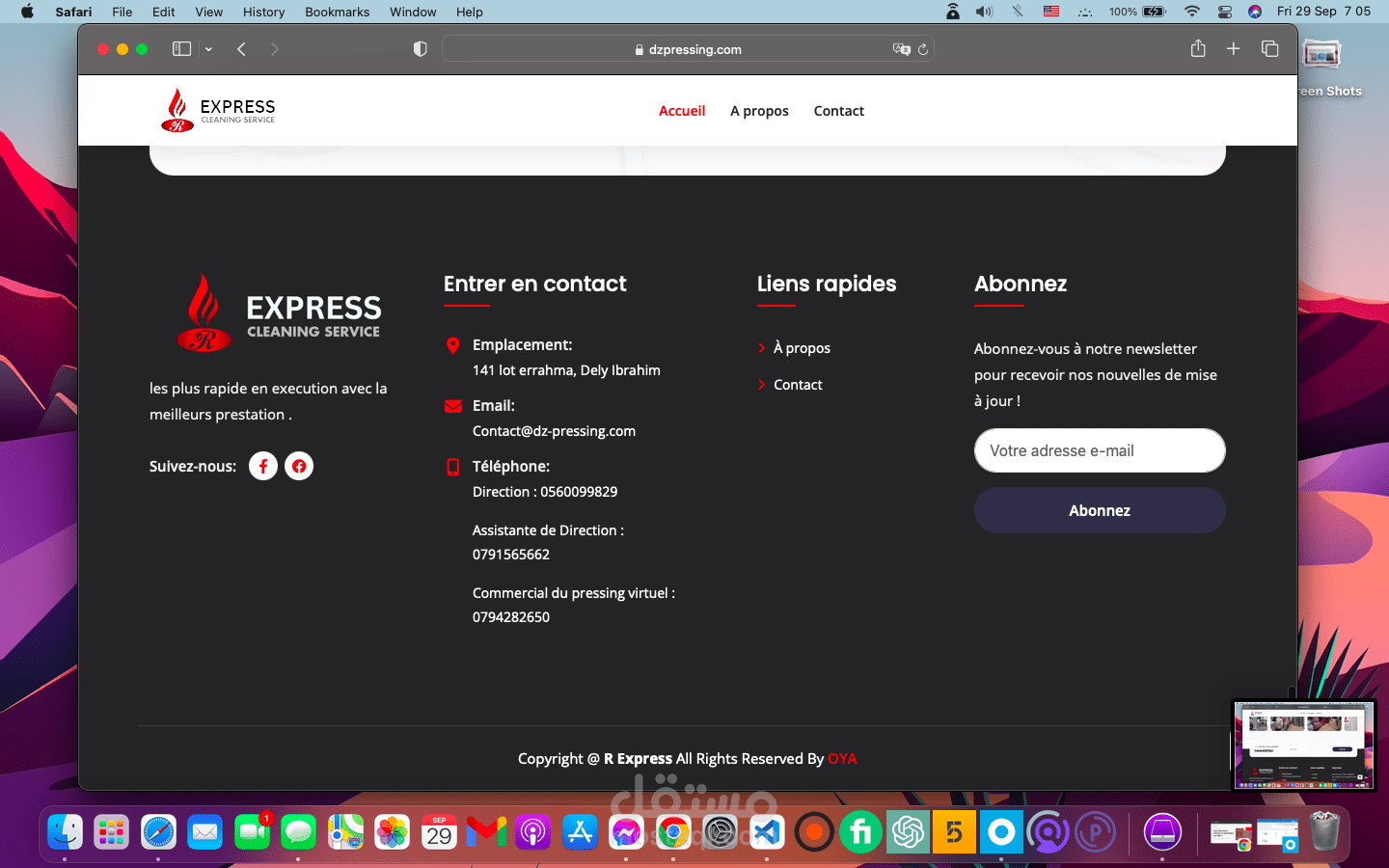Click the Direction phone number 0560099829
Viewport: 1389px width, 868px height.
579,492
